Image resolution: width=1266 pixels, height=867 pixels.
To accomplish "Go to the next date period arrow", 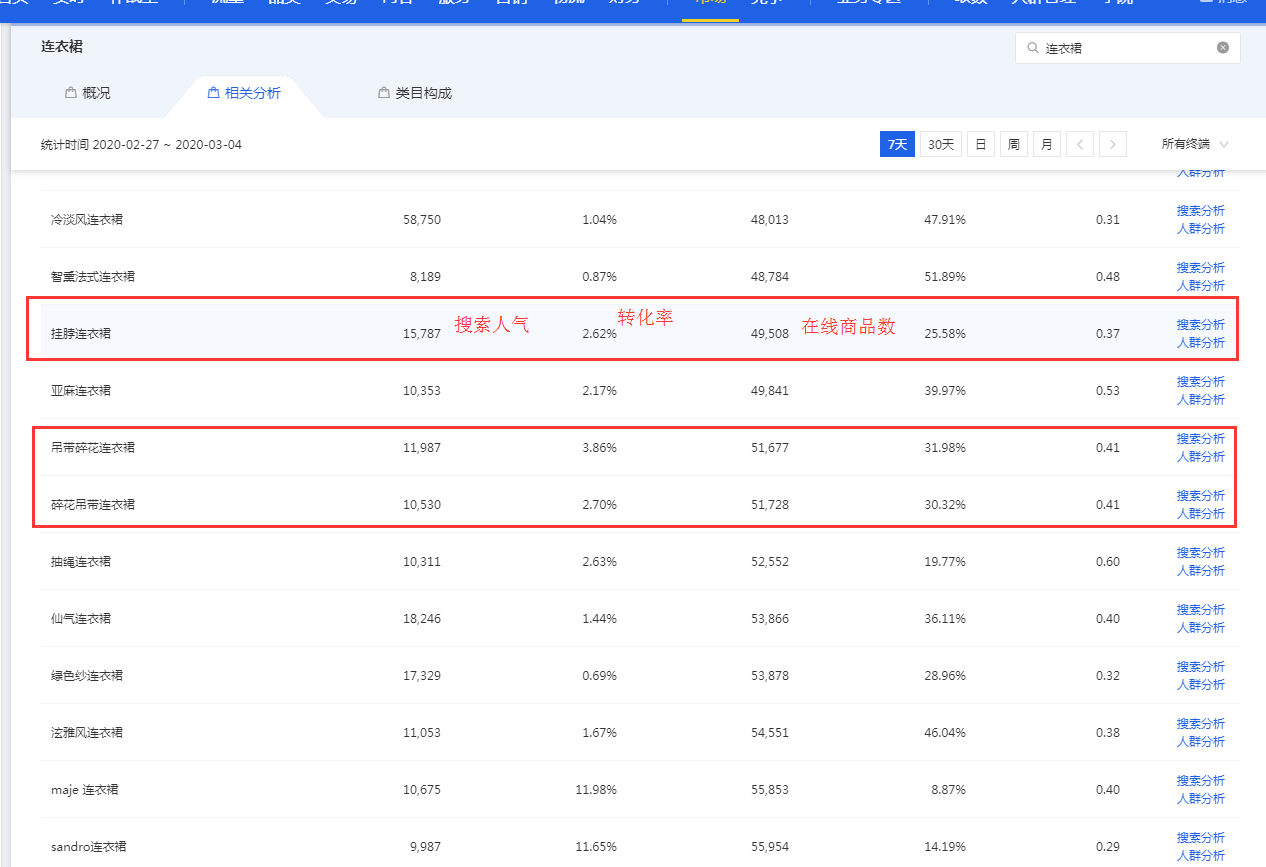I will 1112,145.
